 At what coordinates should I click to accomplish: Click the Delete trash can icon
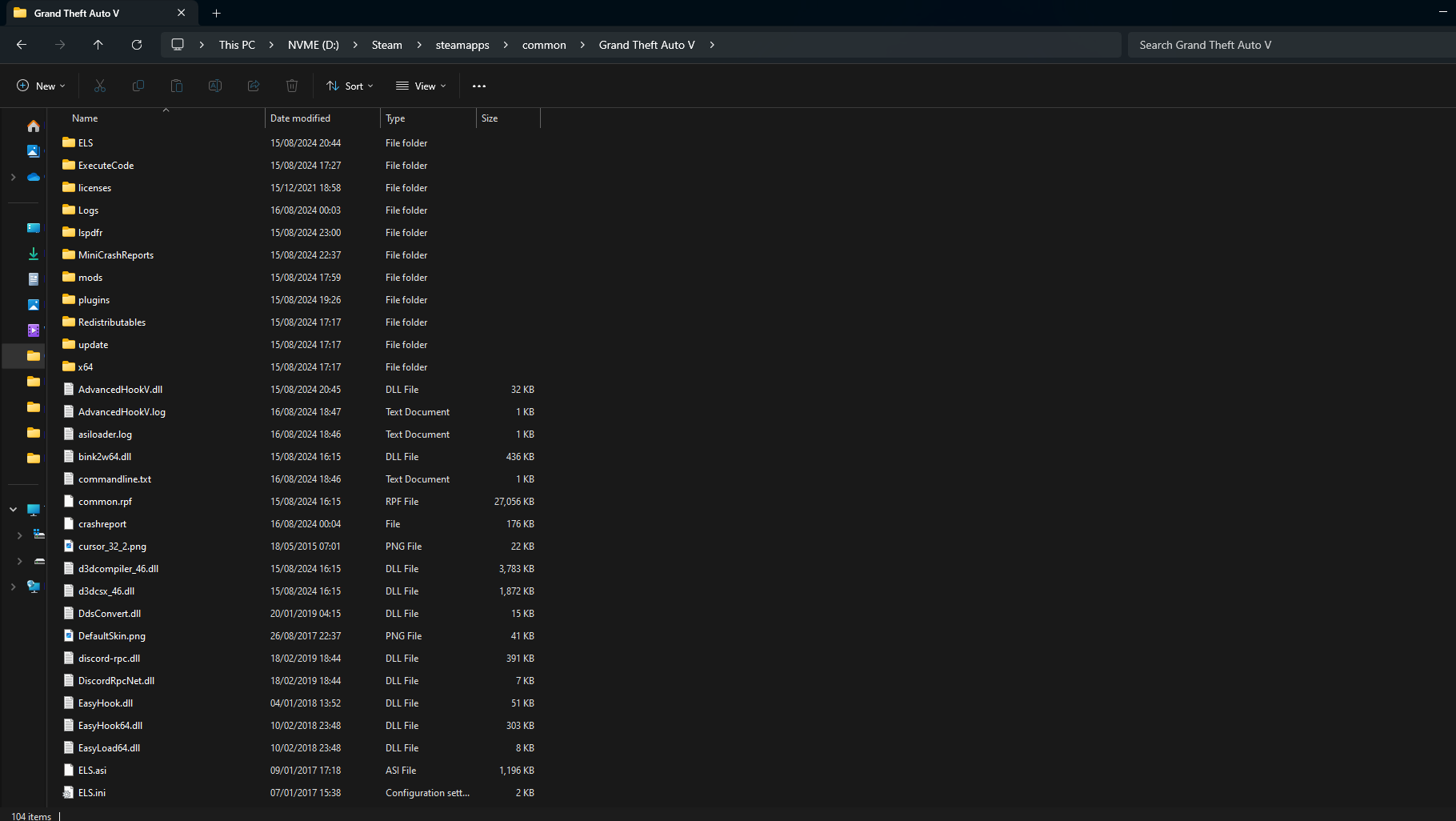coord(292,86)
